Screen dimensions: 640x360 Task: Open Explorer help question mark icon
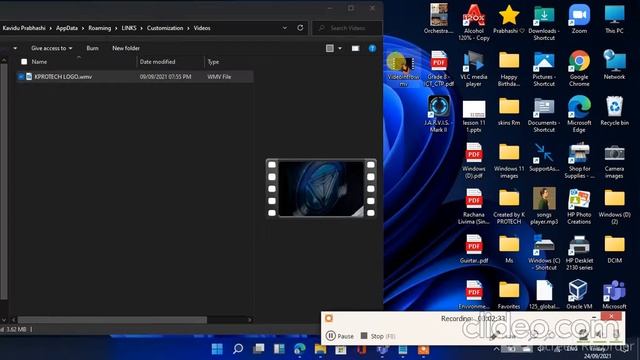(x=372, y=48)
